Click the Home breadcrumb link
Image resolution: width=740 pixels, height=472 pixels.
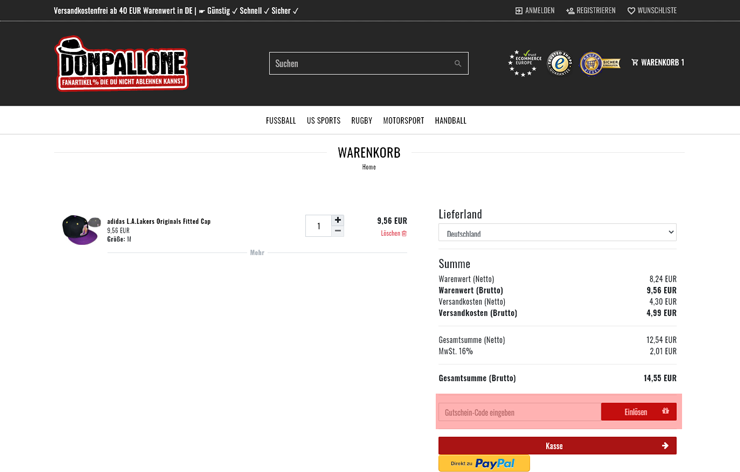[x=369, y=167]
